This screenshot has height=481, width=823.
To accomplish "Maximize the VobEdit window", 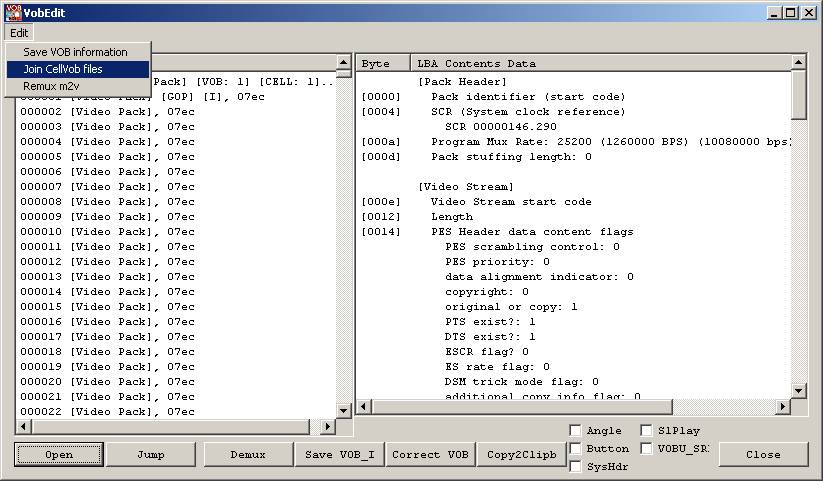I will click(x=790, y=13).
